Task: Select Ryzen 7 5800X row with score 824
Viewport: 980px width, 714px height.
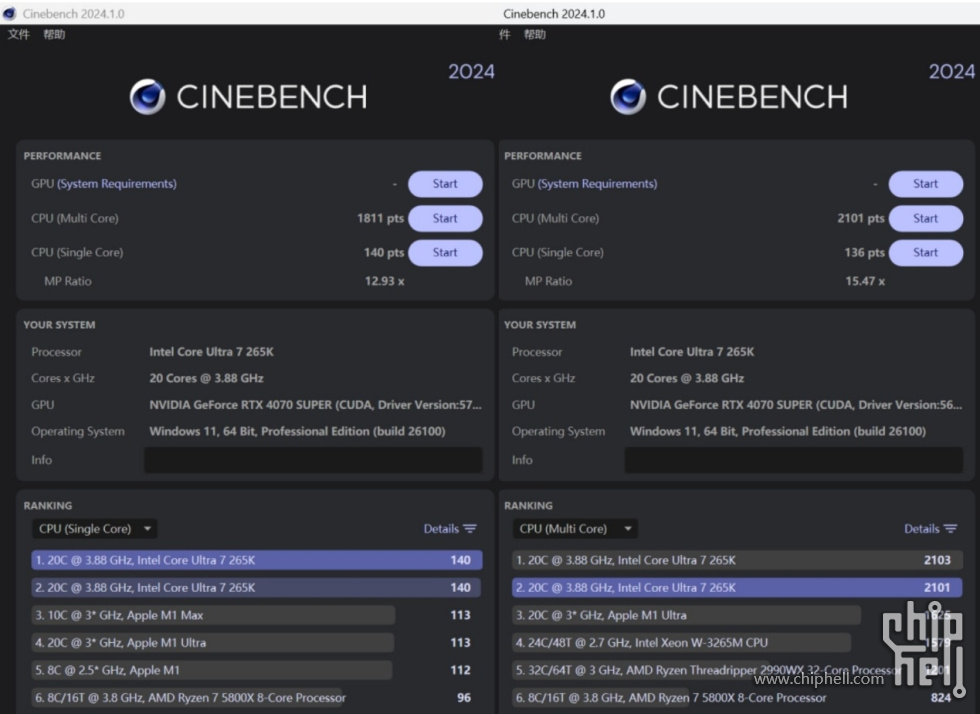Action: [x=738, y=698]
